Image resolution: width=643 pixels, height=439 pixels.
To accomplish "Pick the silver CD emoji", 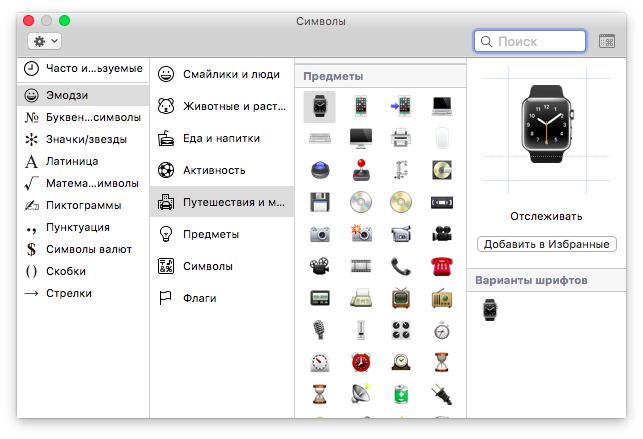I will [361, 202].
